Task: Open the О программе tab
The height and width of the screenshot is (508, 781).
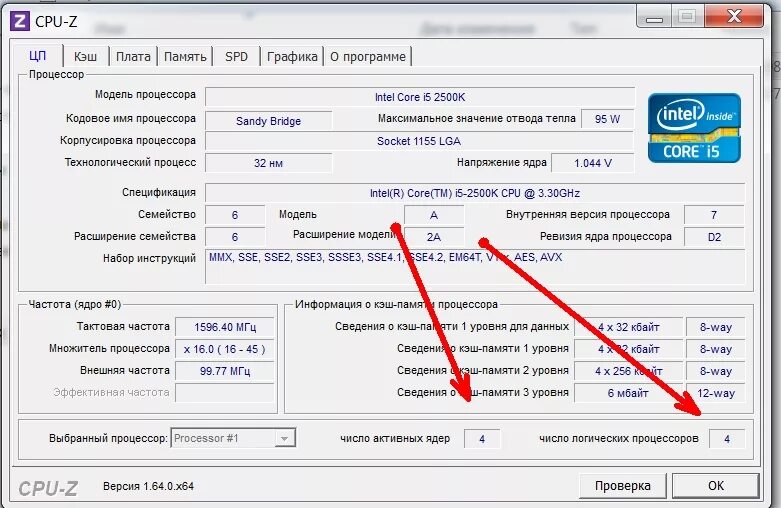Action: (368, 56)
